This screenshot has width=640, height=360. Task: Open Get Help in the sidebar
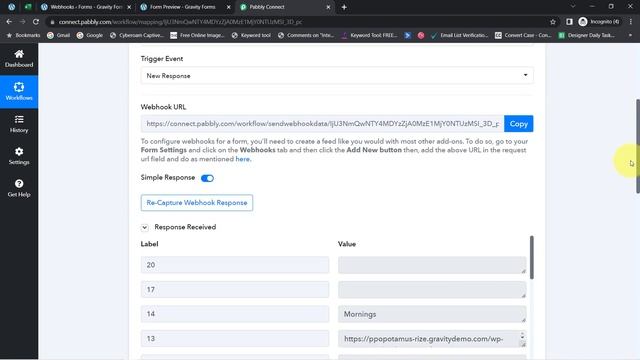(x=19, y=188)
